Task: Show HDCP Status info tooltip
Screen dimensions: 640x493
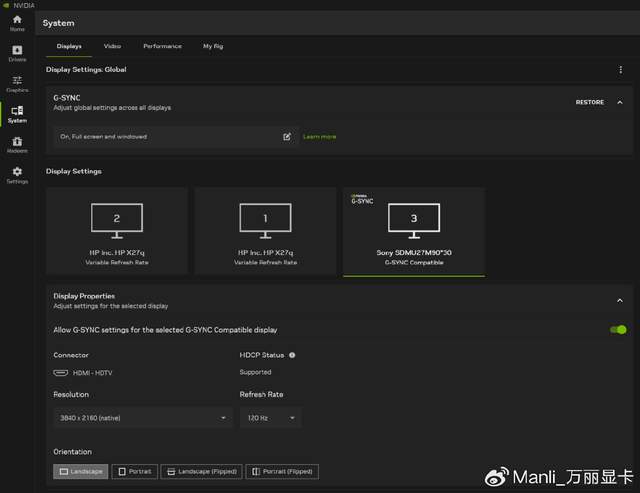Action: [x=292, y=355]
